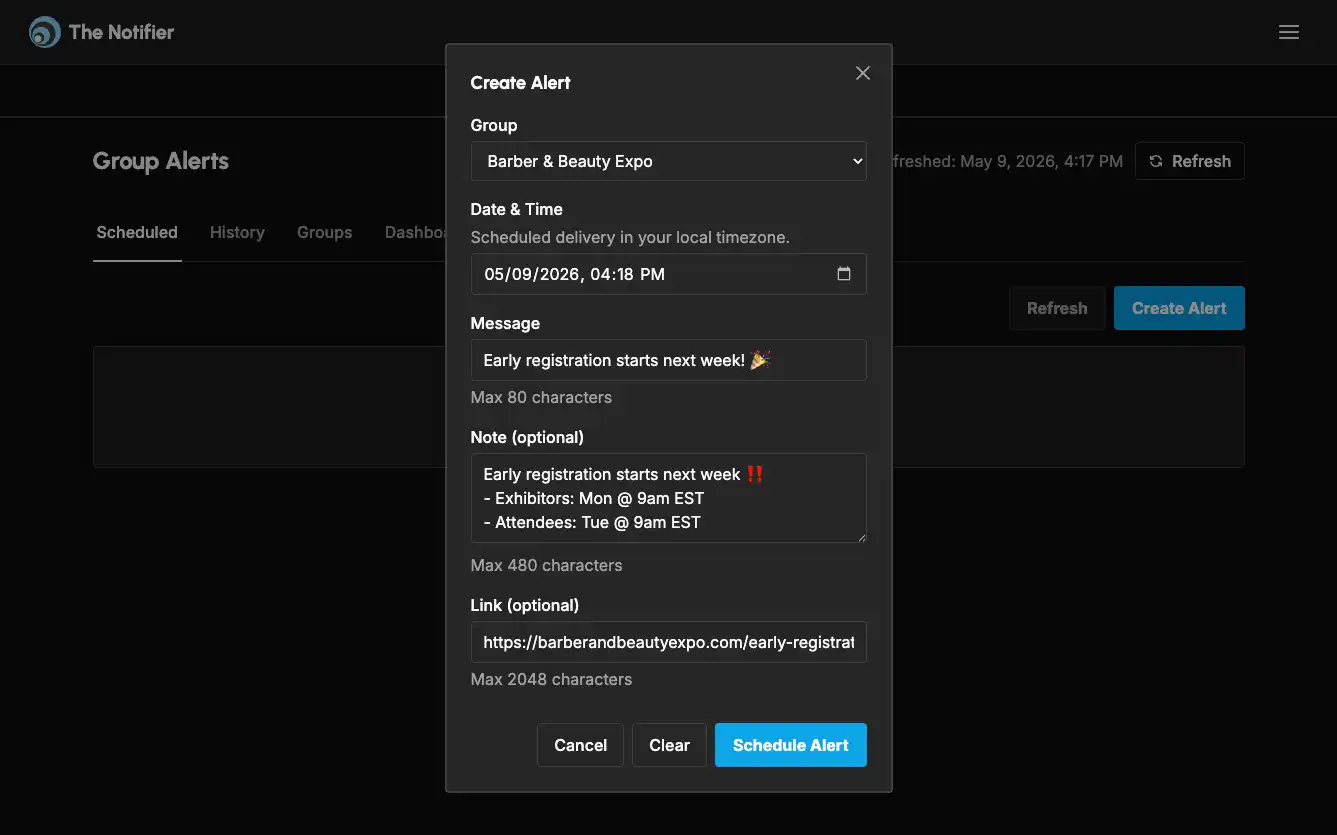Screen dimensions: 1337x835
Task: Click the Refresh button beside Create Alert
Action: pos(1056,308)
